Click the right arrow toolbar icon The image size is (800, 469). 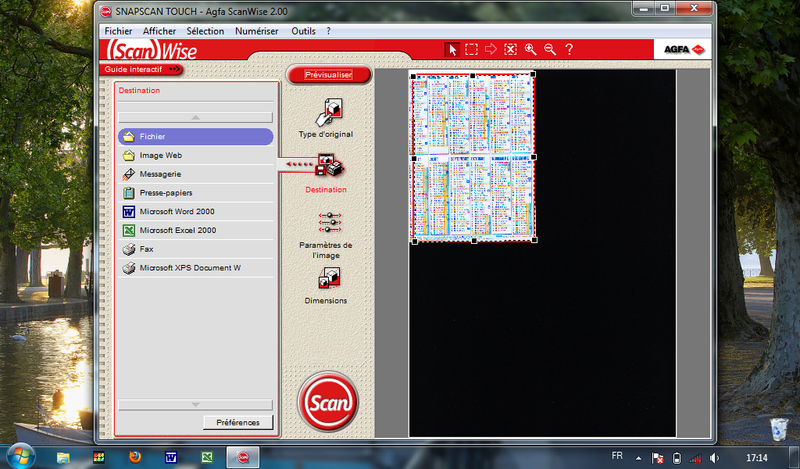[x=491, y=49]
